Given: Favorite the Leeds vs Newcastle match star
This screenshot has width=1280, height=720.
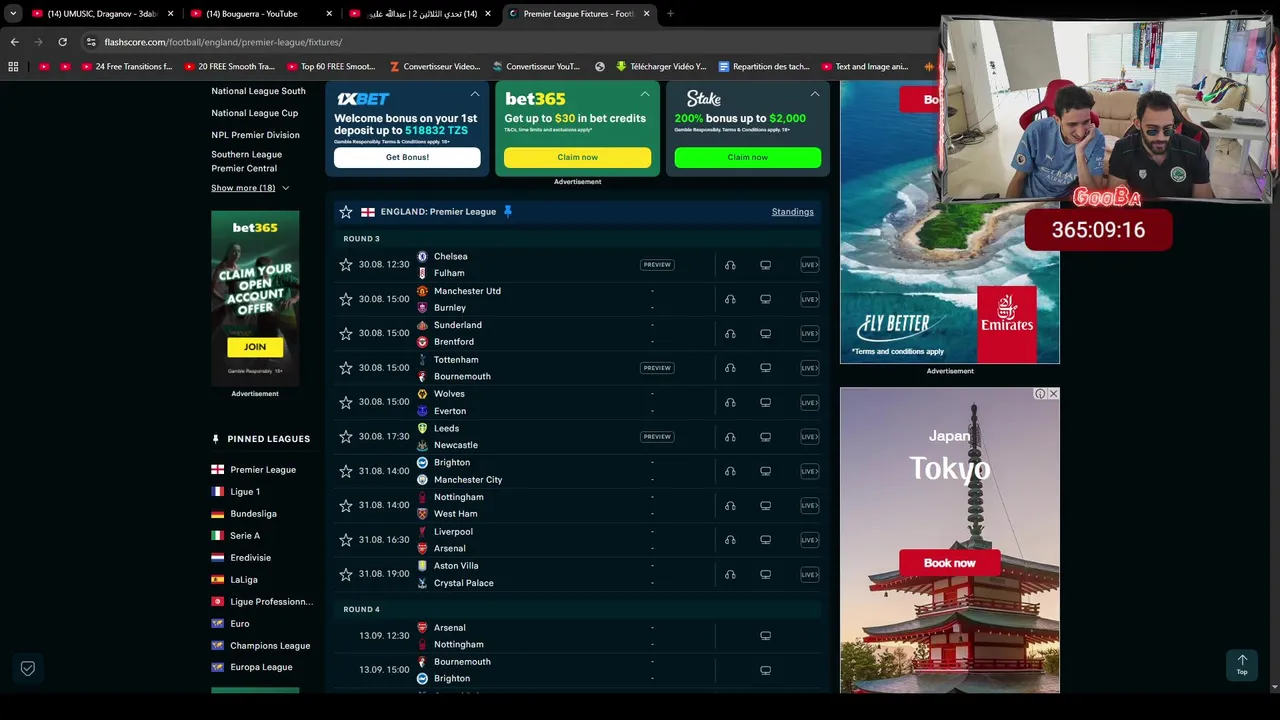Looking at the screenshot, I should coord(346,437).
